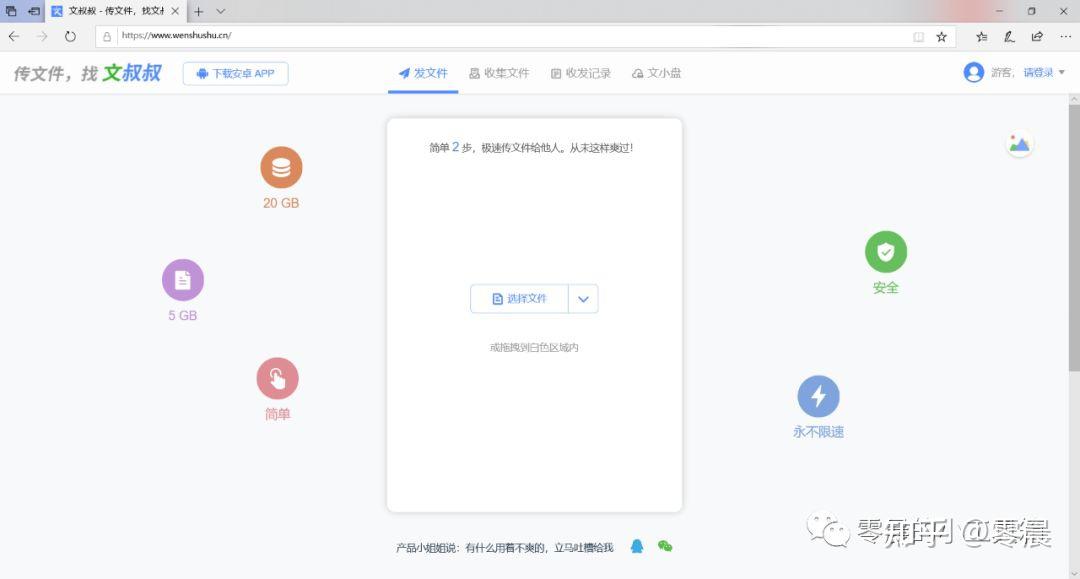Click the 下载安卓APP button
The width and height of the screenshot is (1080, 579).
coord(235,73)
